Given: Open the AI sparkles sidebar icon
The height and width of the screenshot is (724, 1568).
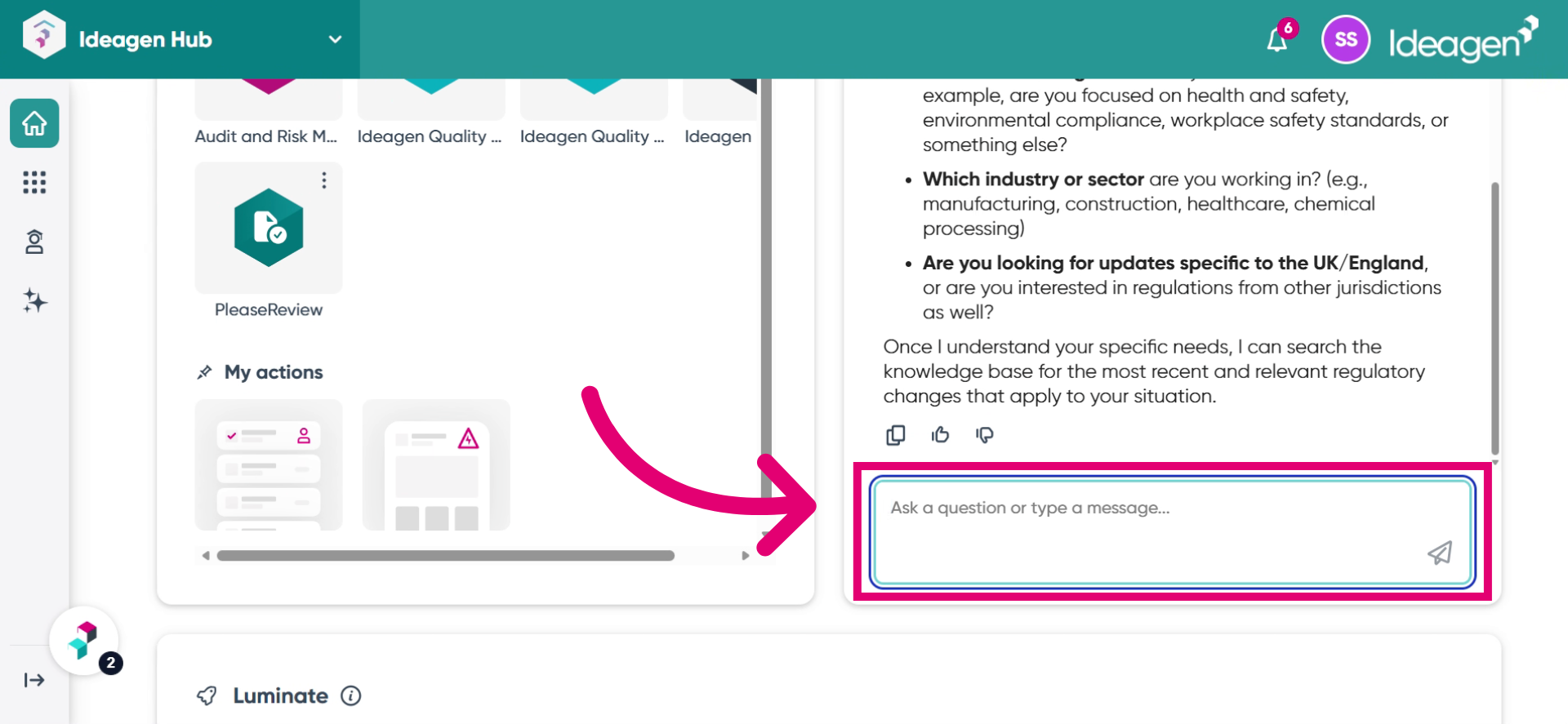Looking at the screenshot, I should pos(34,301).
